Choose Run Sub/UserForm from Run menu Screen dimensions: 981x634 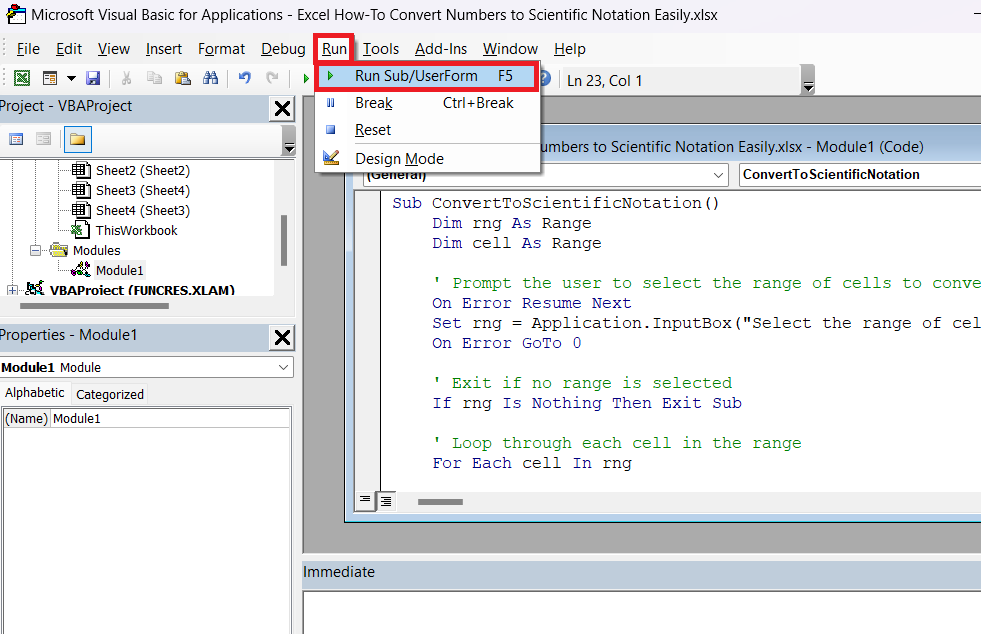point(427,76)
